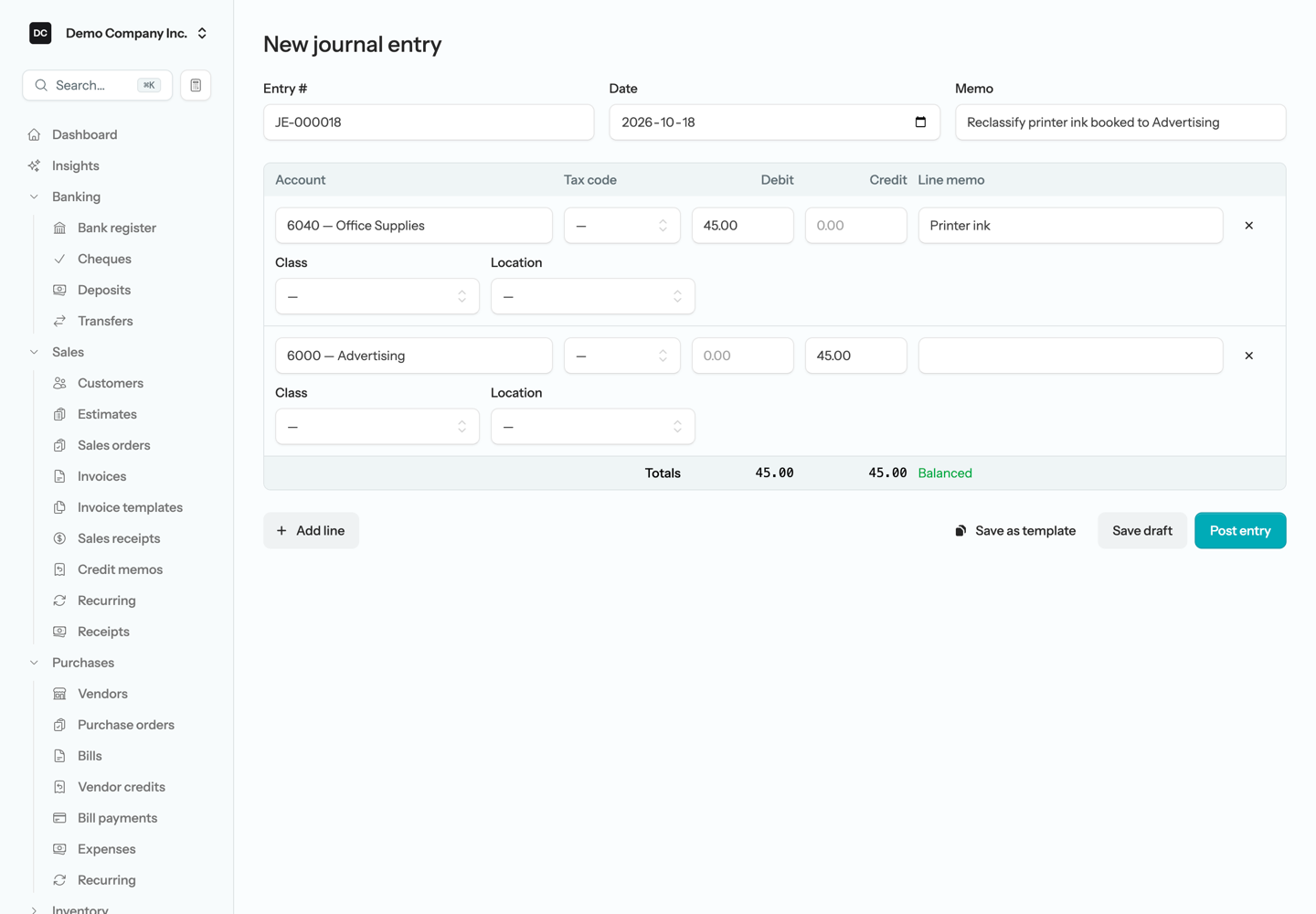Open Tax code dropdown for Advertising line

point(621,356)
